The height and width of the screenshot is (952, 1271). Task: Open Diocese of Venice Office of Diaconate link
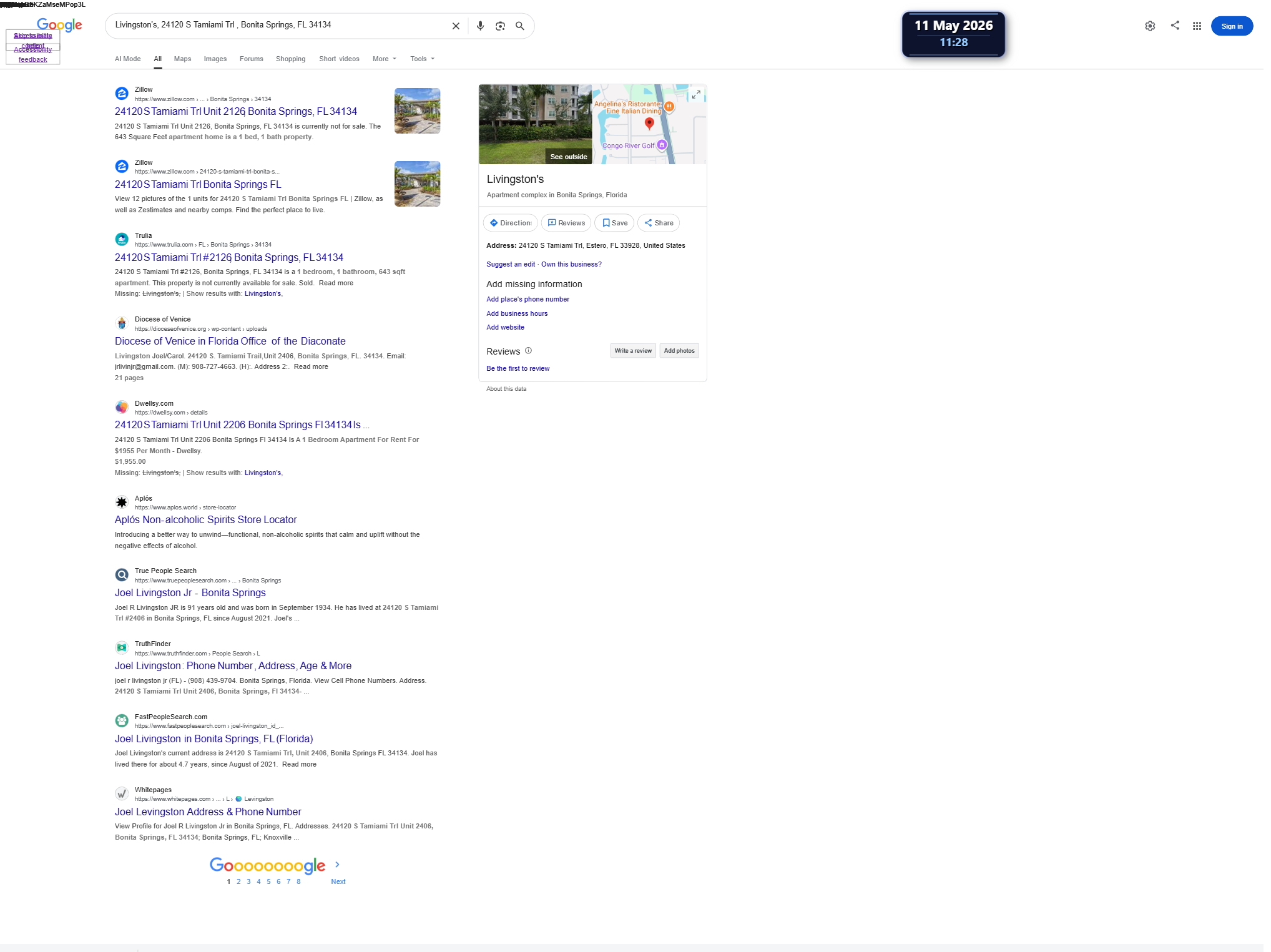[230, 341]
